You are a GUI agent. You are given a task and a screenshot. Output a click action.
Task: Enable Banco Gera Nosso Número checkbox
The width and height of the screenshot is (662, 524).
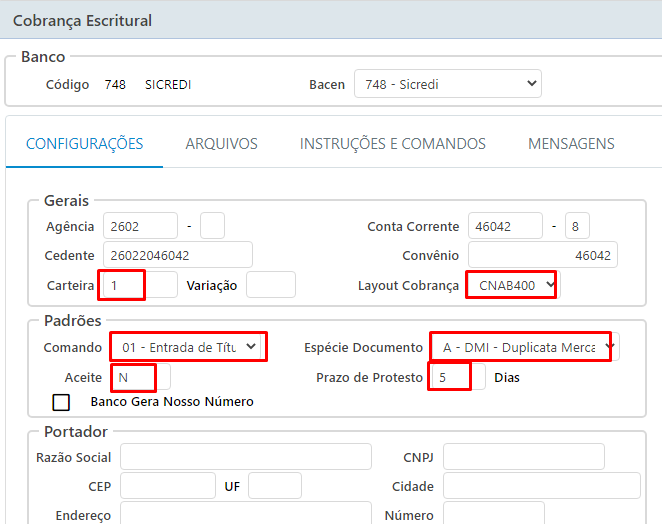(x=61, y=402)
